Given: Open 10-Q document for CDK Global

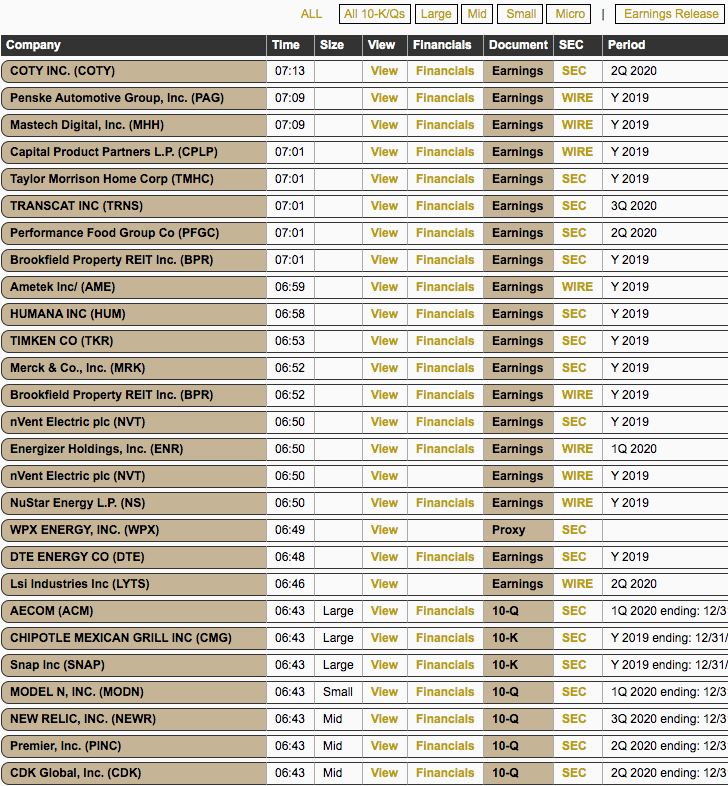Looking at the screenshot, I should [518, 773].
